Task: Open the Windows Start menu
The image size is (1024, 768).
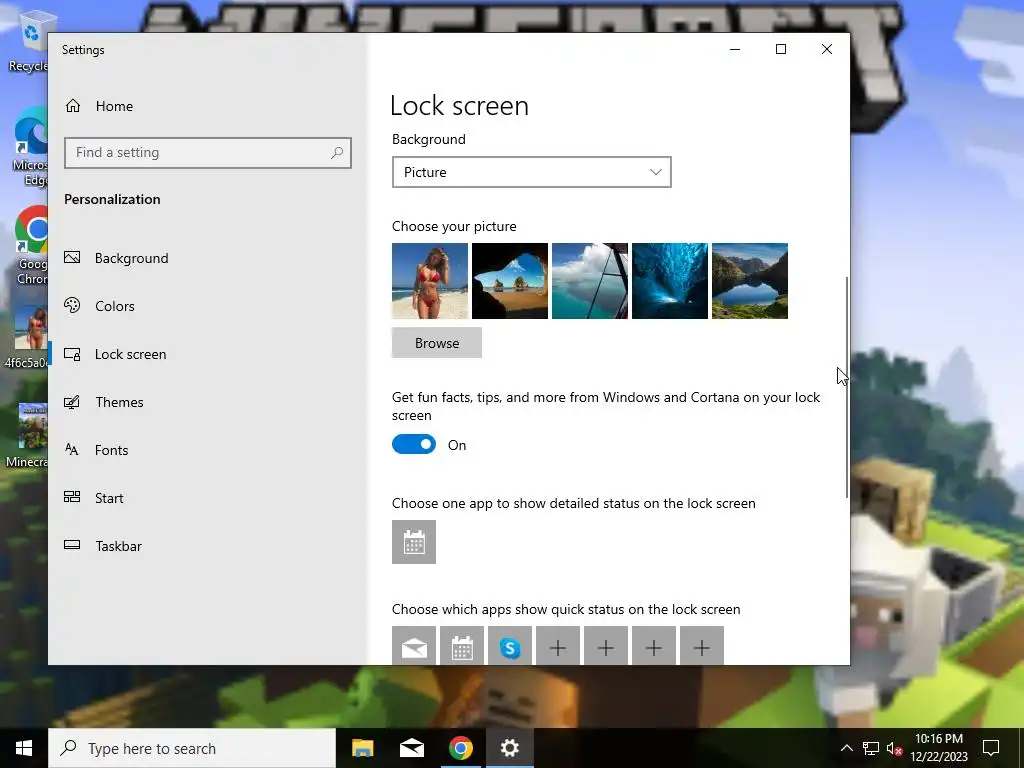Action: click(x=24, y=748)
